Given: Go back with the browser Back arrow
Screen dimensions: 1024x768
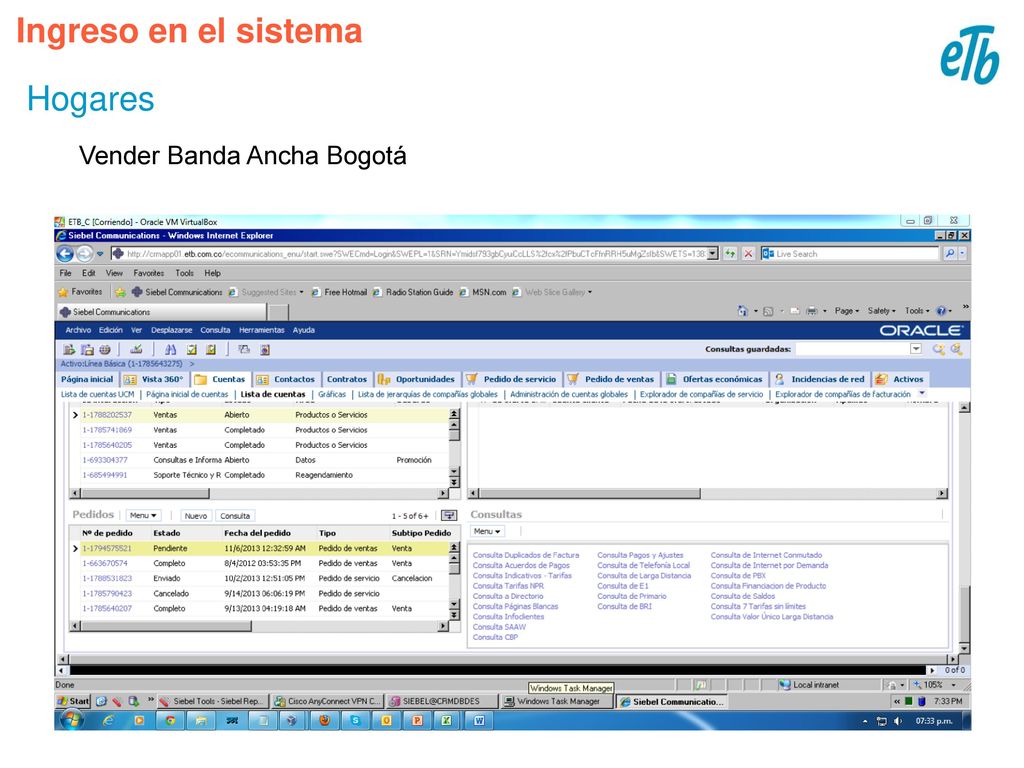Looking at the screenshot, I should tap(65, 254).
